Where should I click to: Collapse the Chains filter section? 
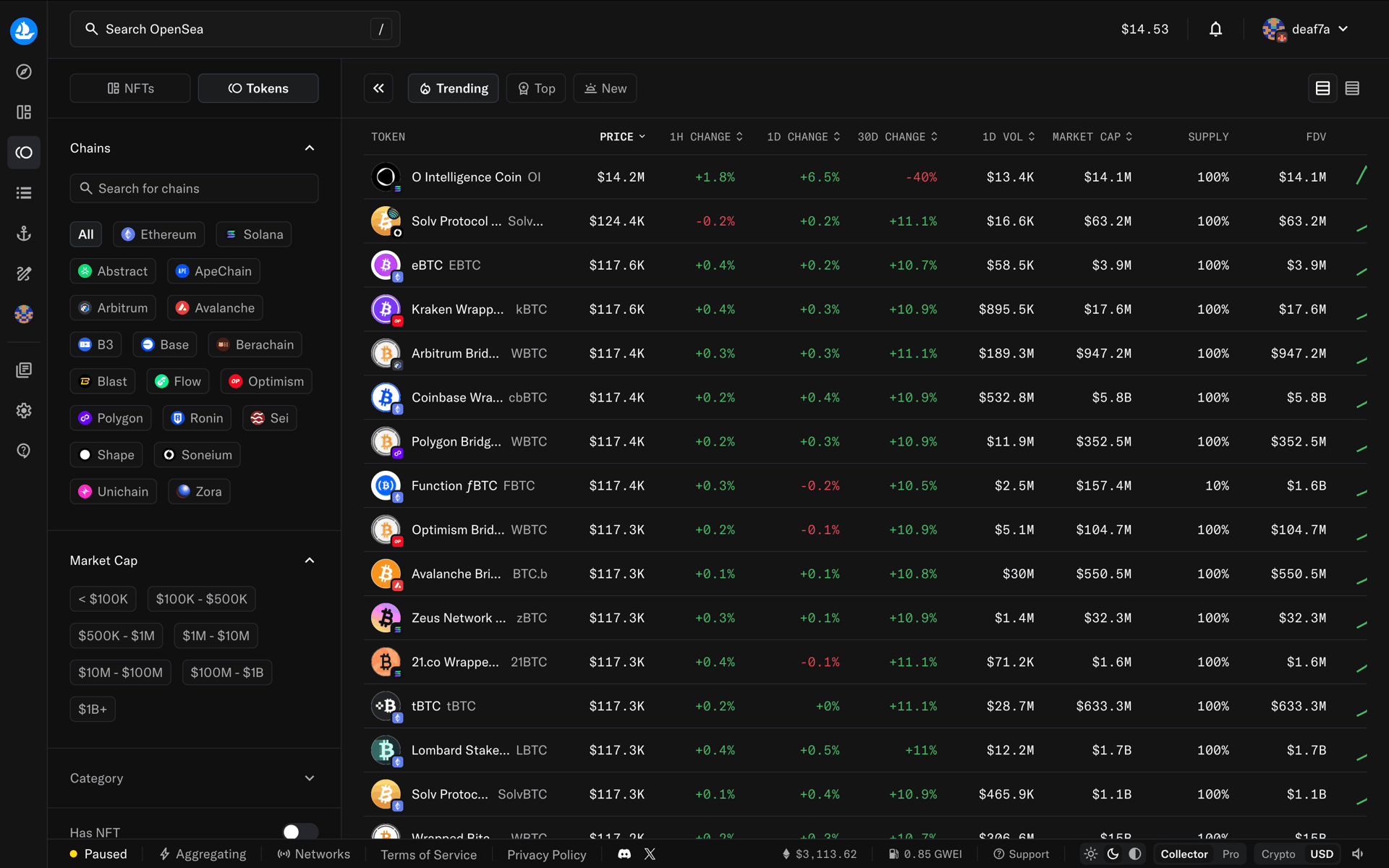click(310, 148)
